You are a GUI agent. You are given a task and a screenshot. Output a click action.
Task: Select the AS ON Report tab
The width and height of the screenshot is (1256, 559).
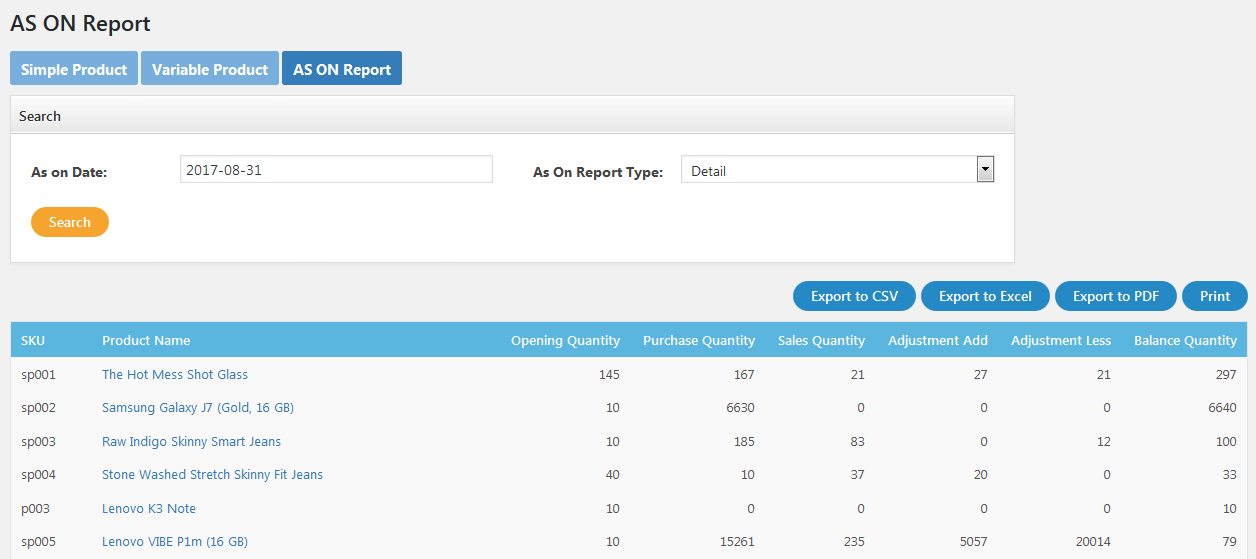click(342, 69)
